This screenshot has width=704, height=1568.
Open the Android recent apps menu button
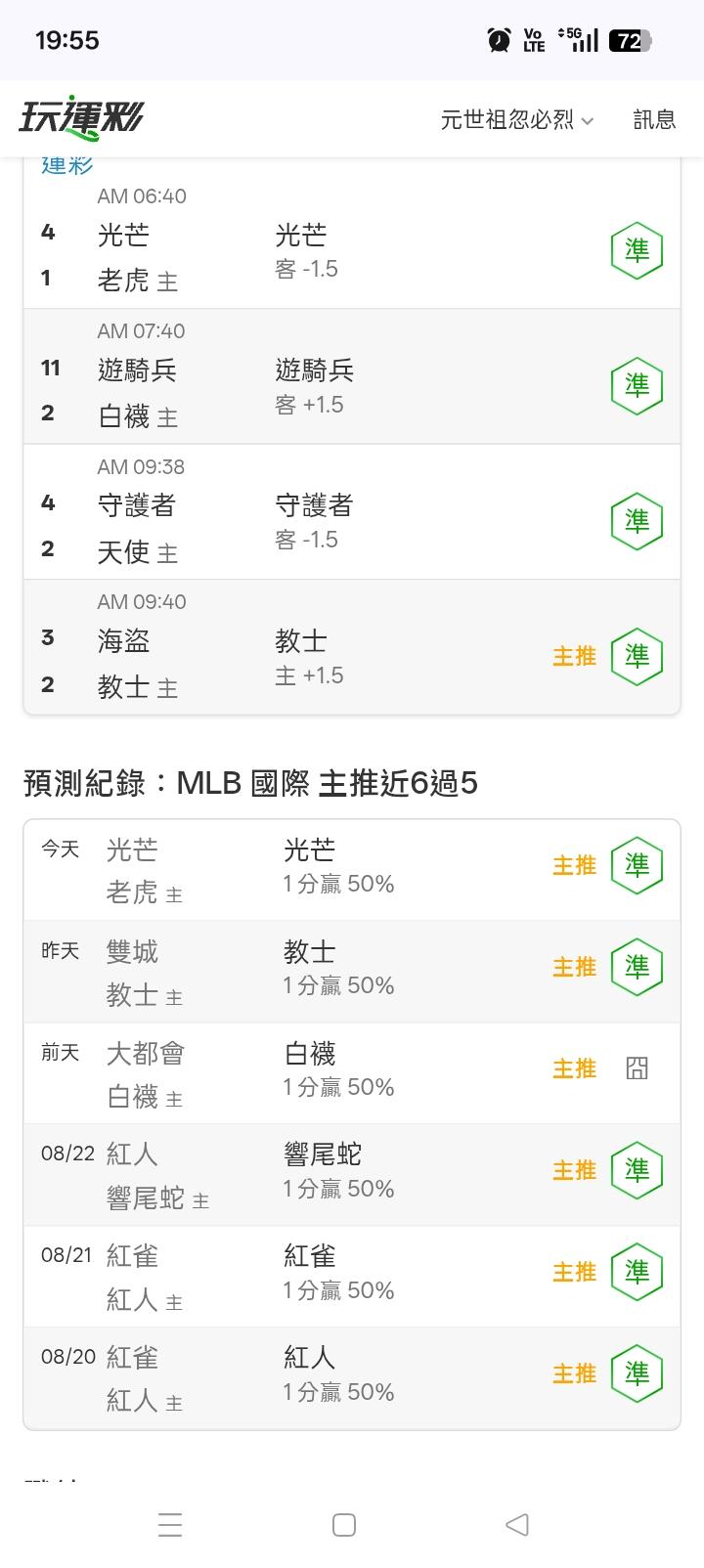(x=170, y=1524)
